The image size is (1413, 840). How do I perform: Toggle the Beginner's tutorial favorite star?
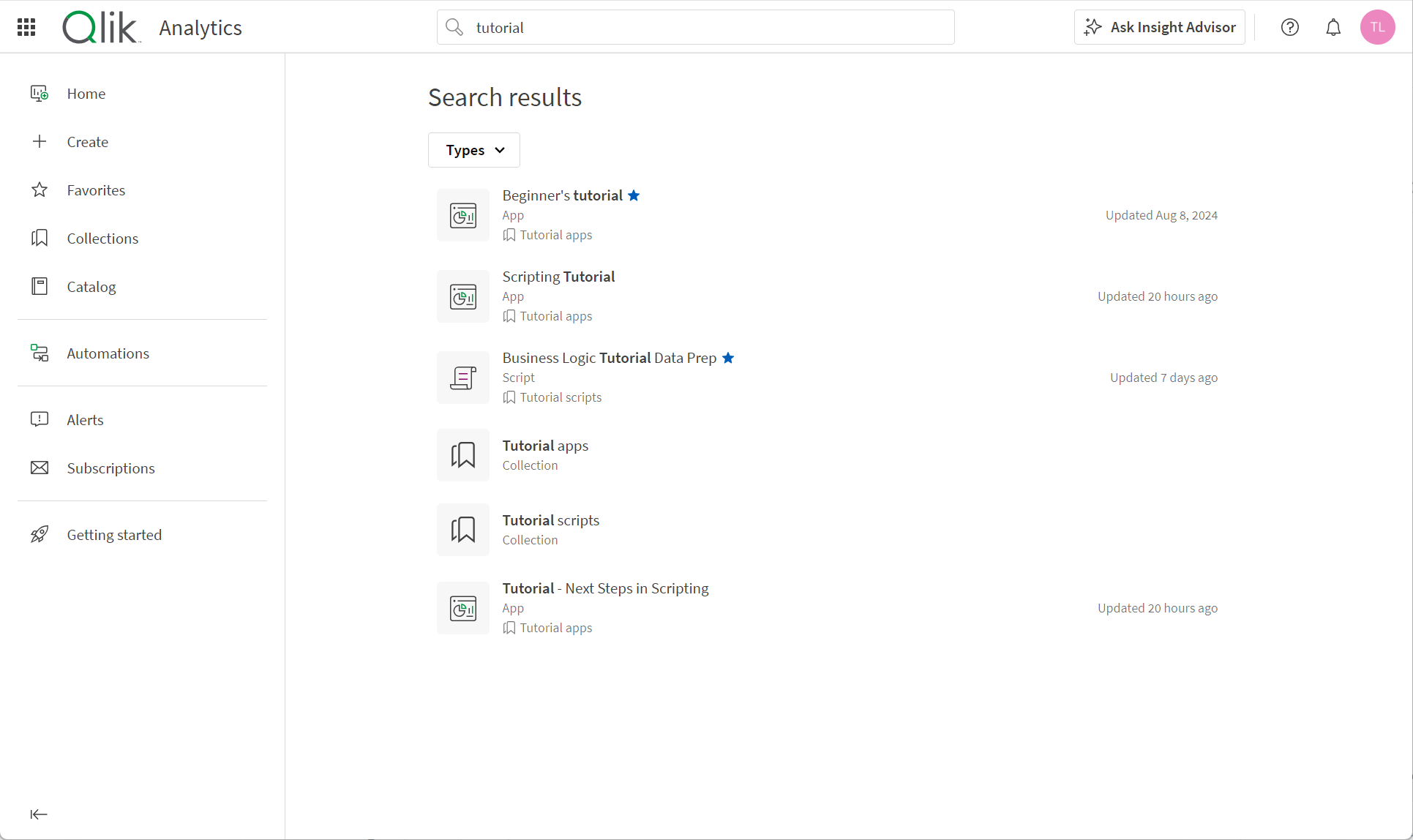coord(634,195)
